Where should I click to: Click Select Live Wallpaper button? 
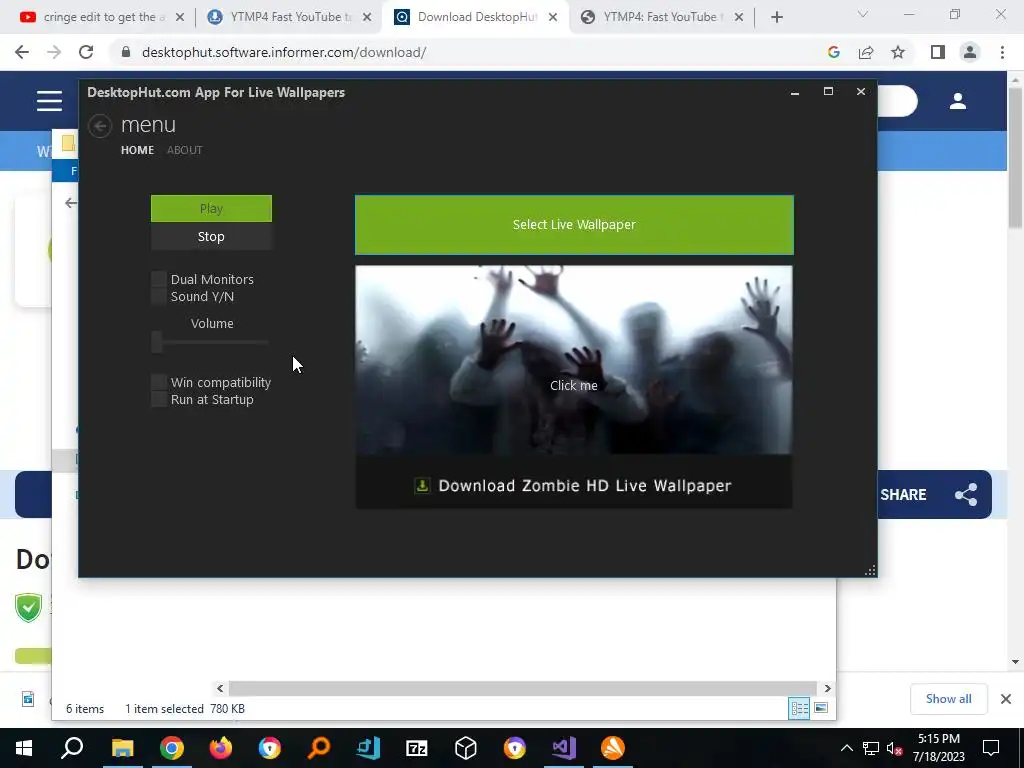pyautogui.click(x=574, y=225)
